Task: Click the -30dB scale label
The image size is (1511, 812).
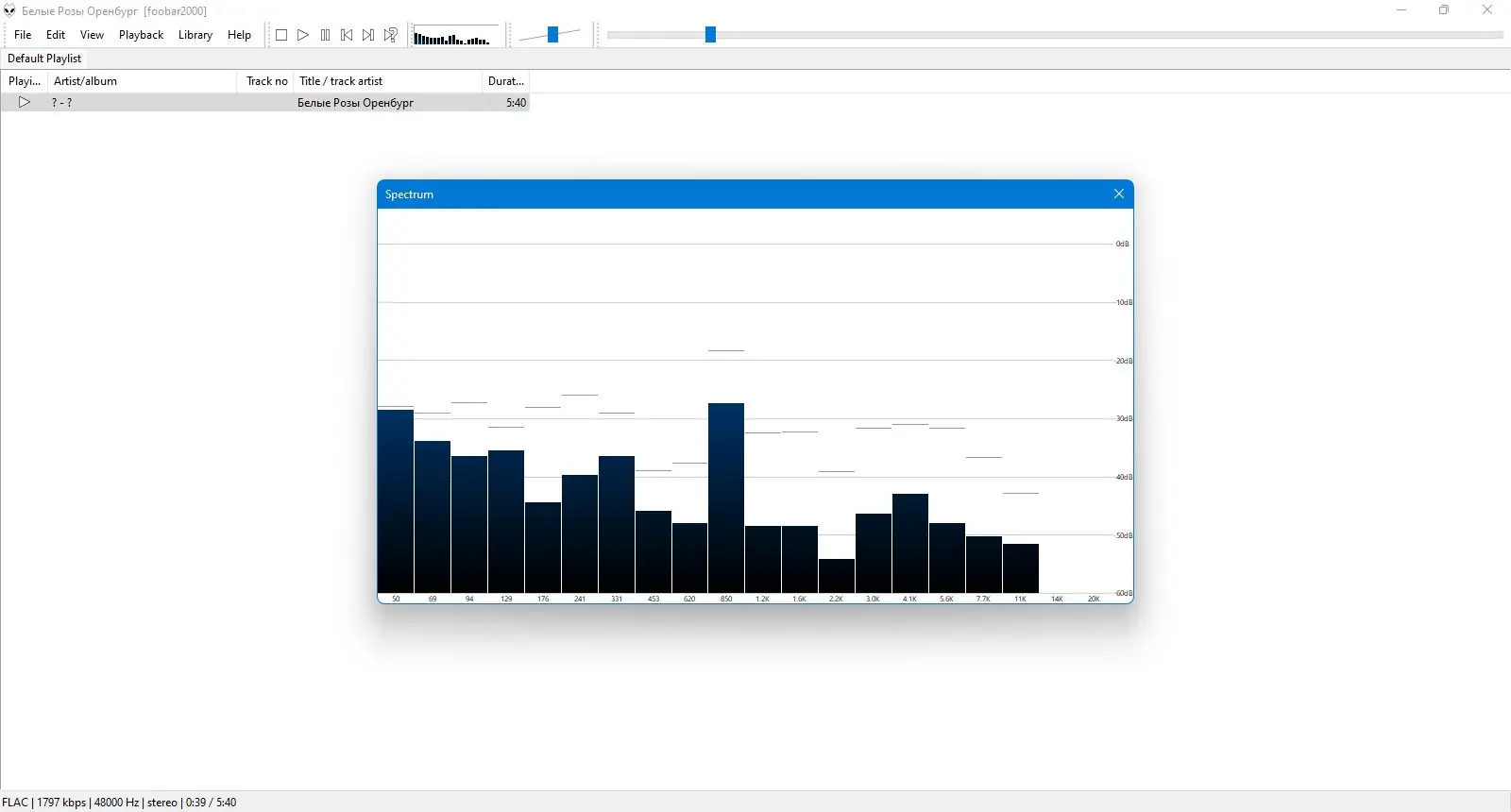Action: pos(1124,418)
